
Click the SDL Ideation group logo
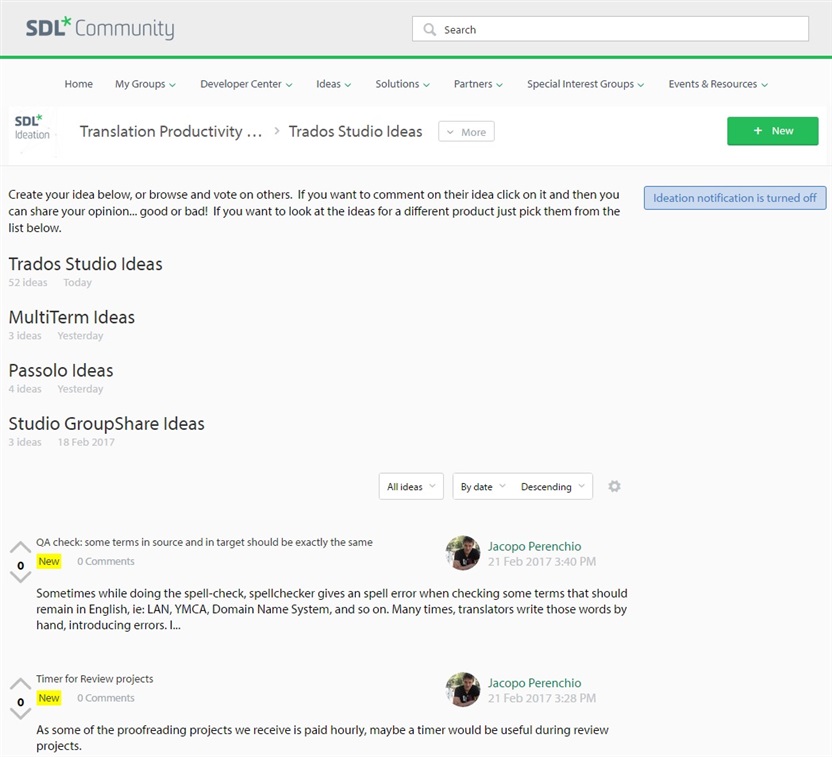32,127
